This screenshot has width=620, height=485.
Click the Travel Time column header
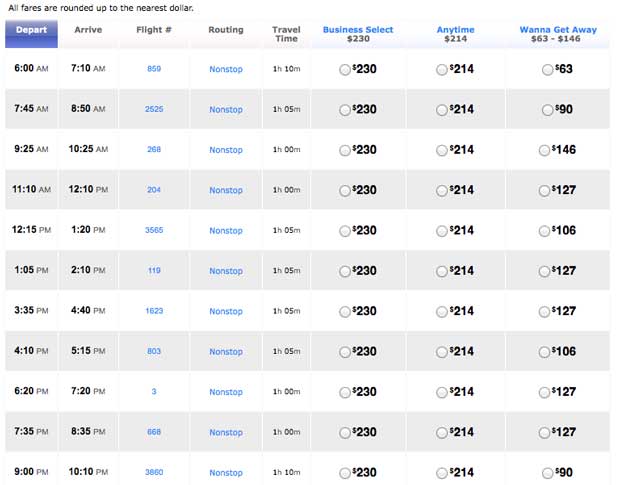tap(286, 34)
